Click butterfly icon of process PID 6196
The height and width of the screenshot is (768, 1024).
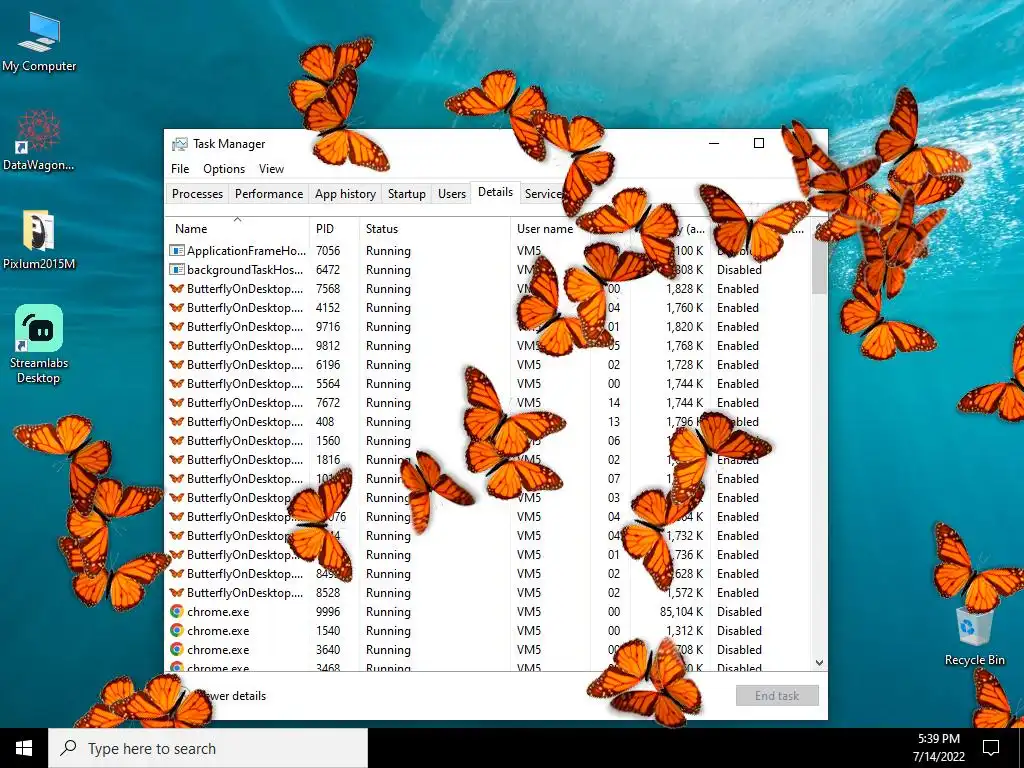pyautogui.click(x=176, y=364)
